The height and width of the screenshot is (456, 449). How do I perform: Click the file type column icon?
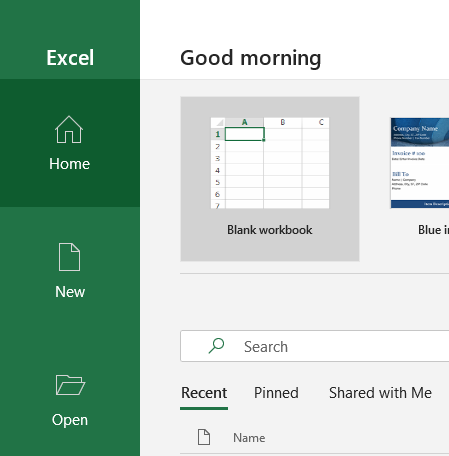point(204,437)
